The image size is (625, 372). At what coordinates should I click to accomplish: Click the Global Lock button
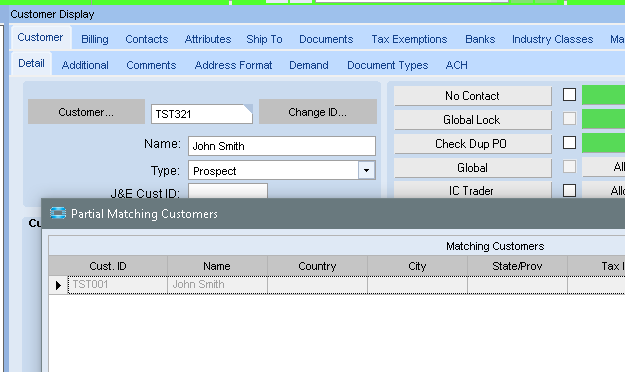[473, 120]
